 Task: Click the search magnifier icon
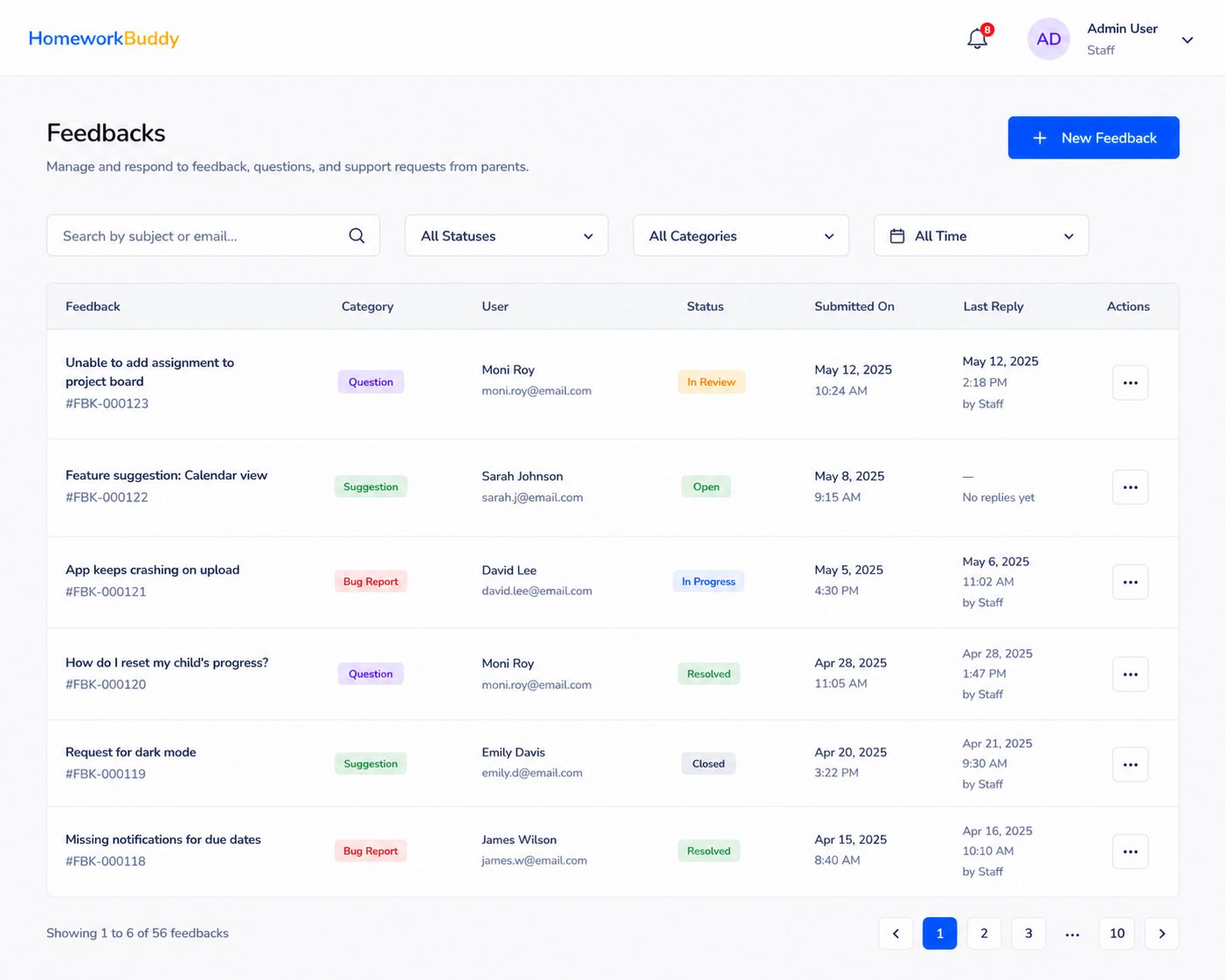356,236
